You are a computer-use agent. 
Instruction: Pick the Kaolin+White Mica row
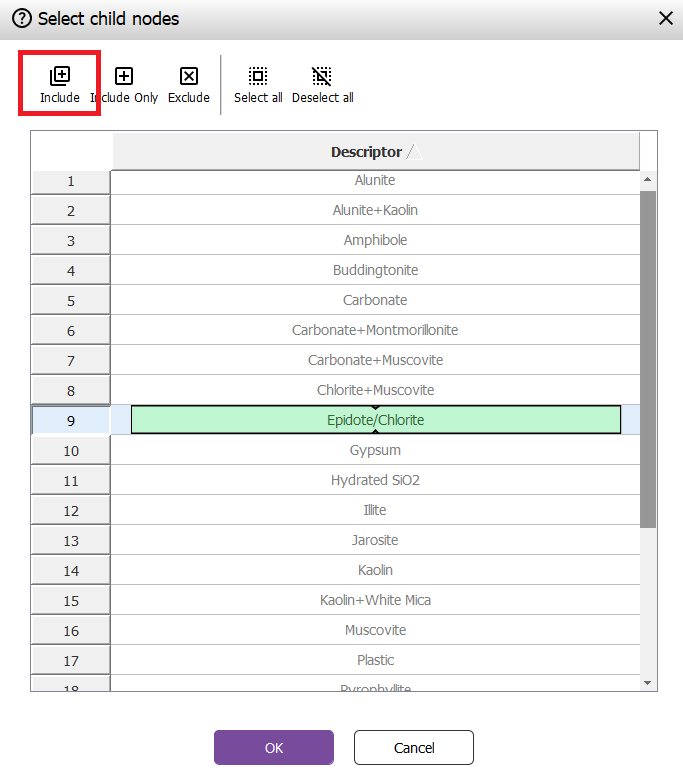[375, 601]
